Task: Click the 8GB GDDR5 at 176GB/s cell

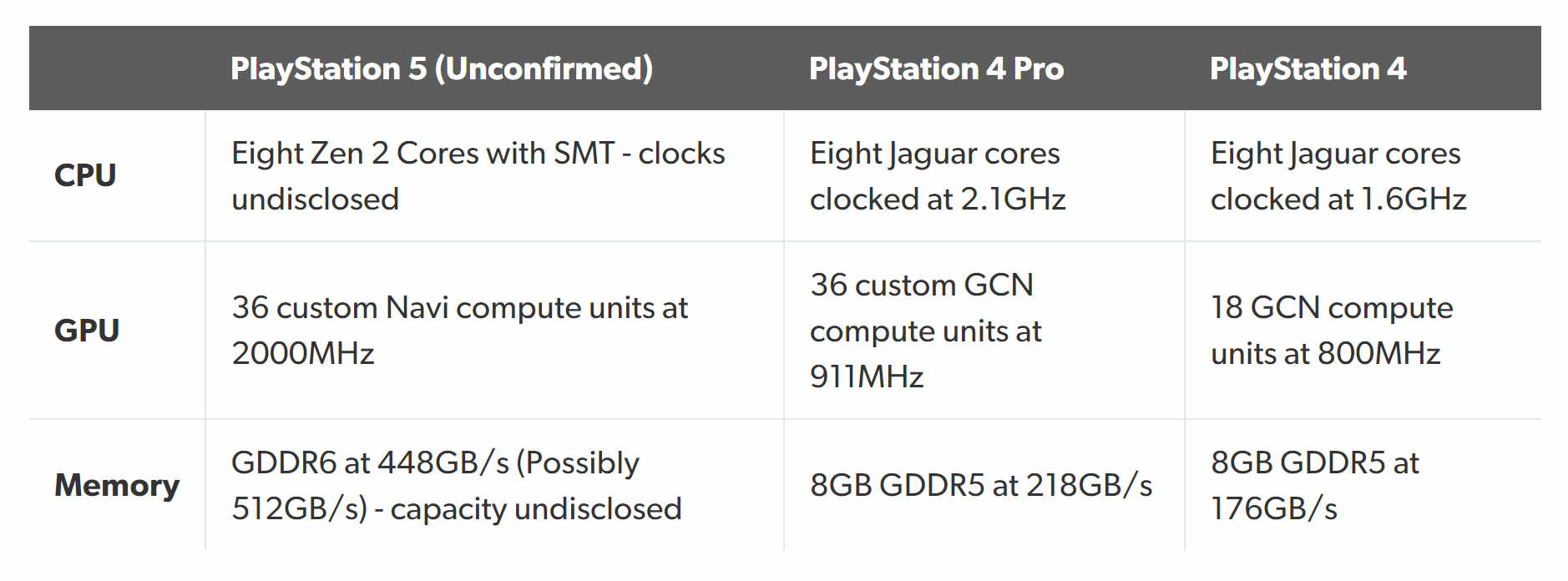Action: (x=1314, y=485)
